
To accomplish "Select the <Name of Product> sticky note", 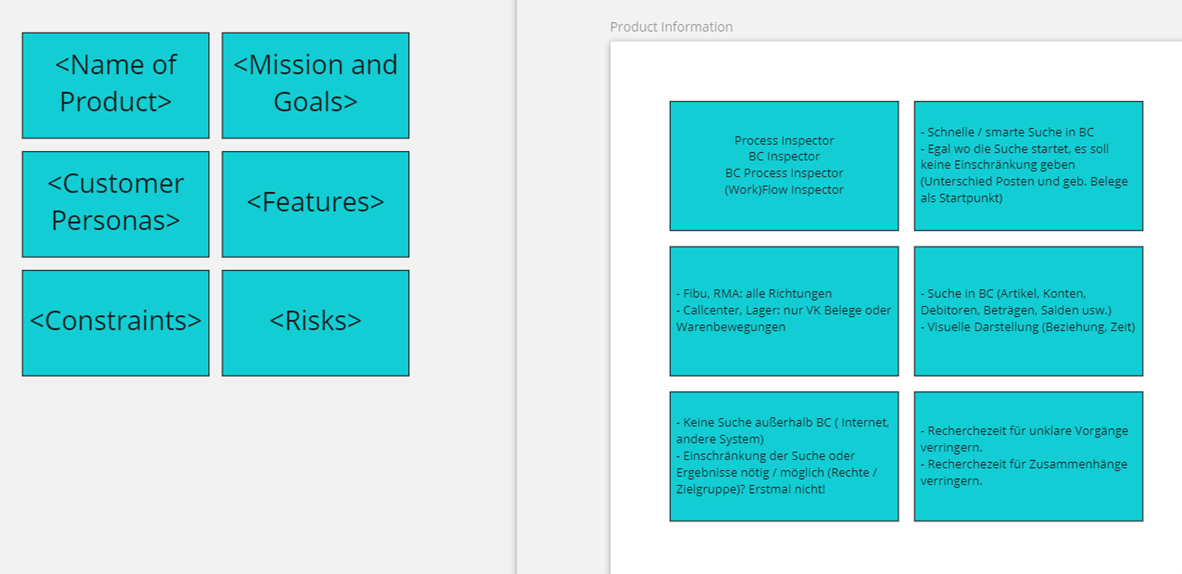I will pyautogui.click(x=115, y=85).
